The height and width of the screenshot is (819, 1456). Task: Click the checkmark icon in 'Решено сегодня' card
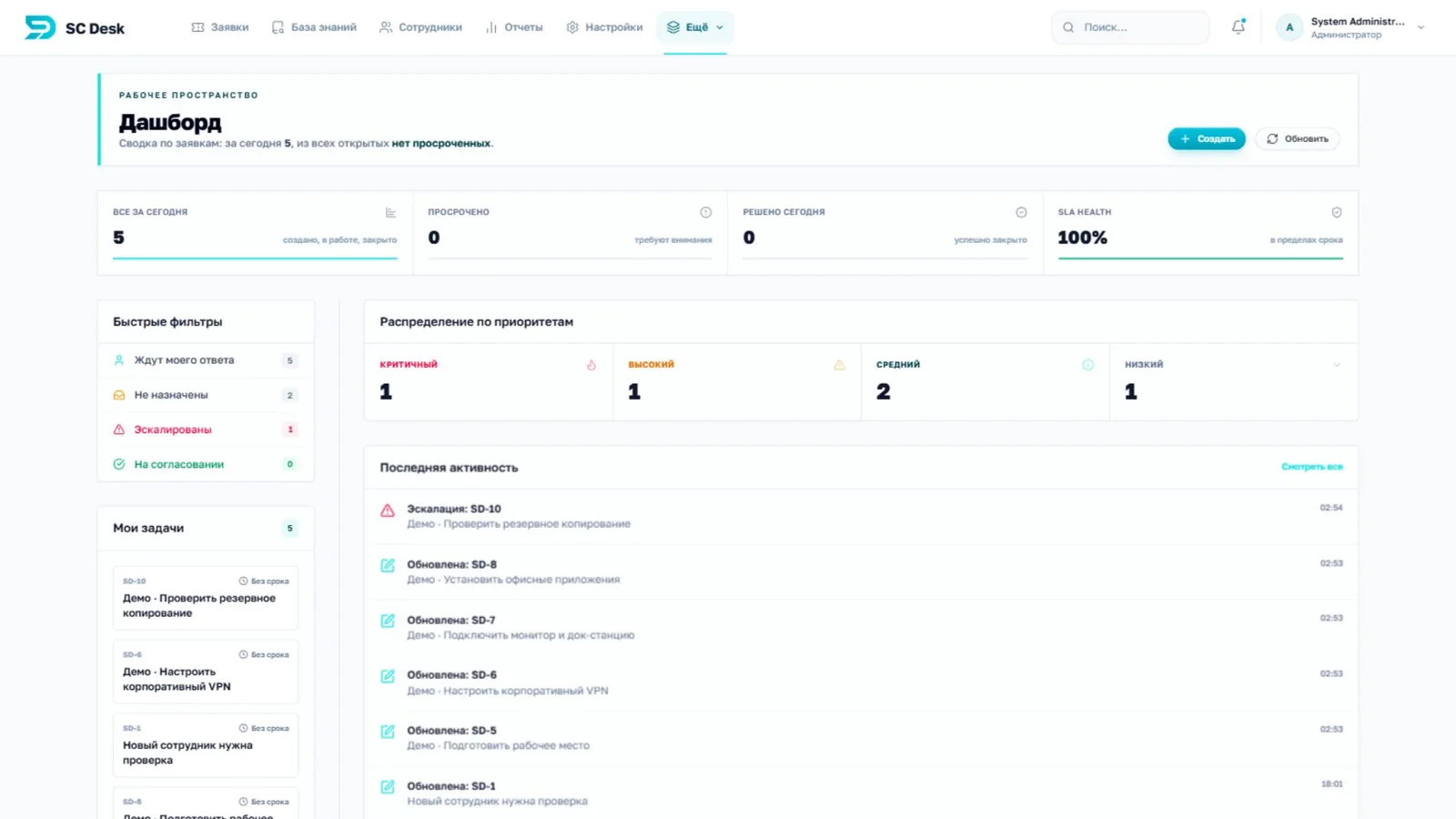tap(1021, 213)
